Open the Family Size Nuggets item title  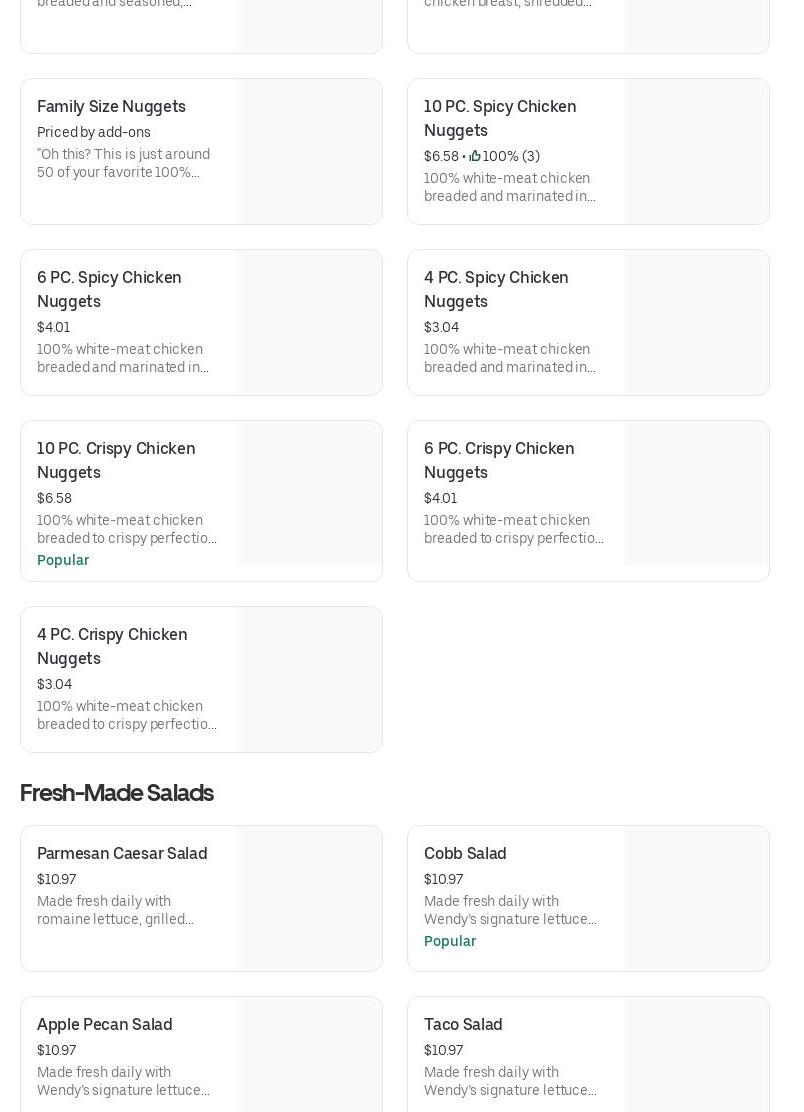(x=111, y=107)
